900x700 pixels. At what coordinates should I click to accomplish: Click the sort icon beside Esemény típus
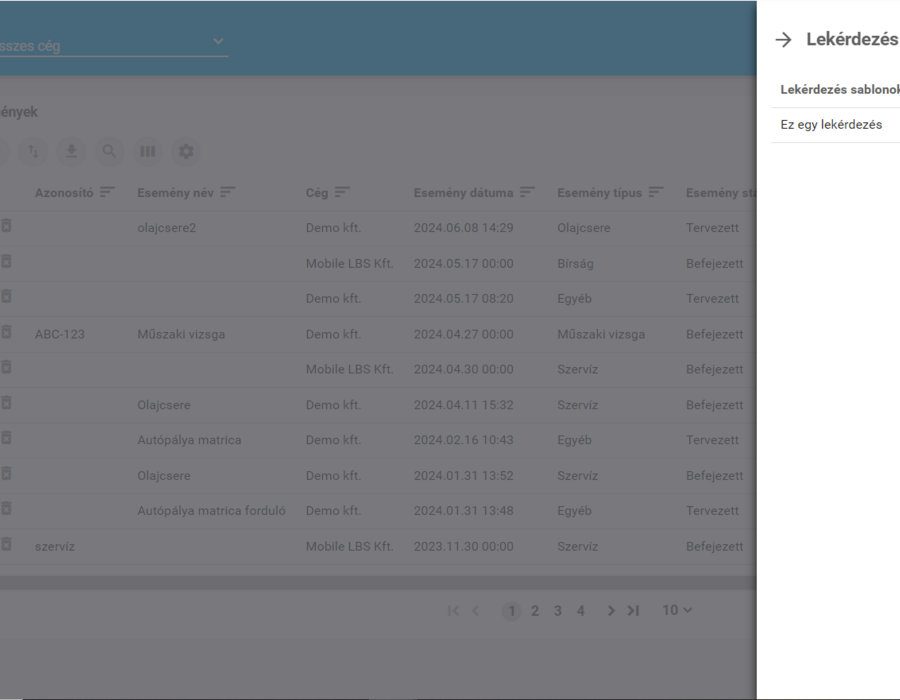click(656, 192)
